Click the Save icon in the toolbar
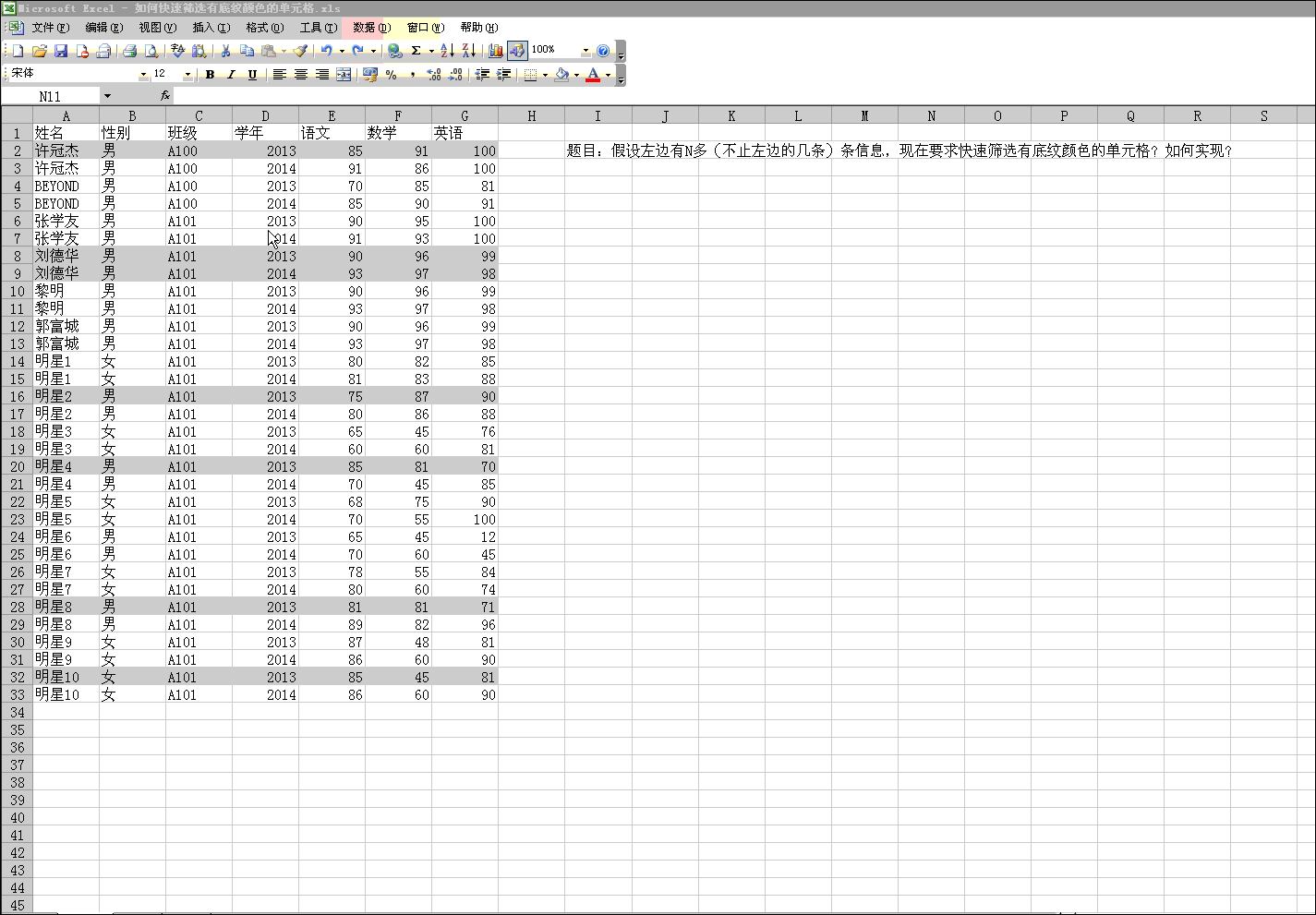Image resolution: width=1316 pixels, height=915 pixels. [x=61, y=51]
